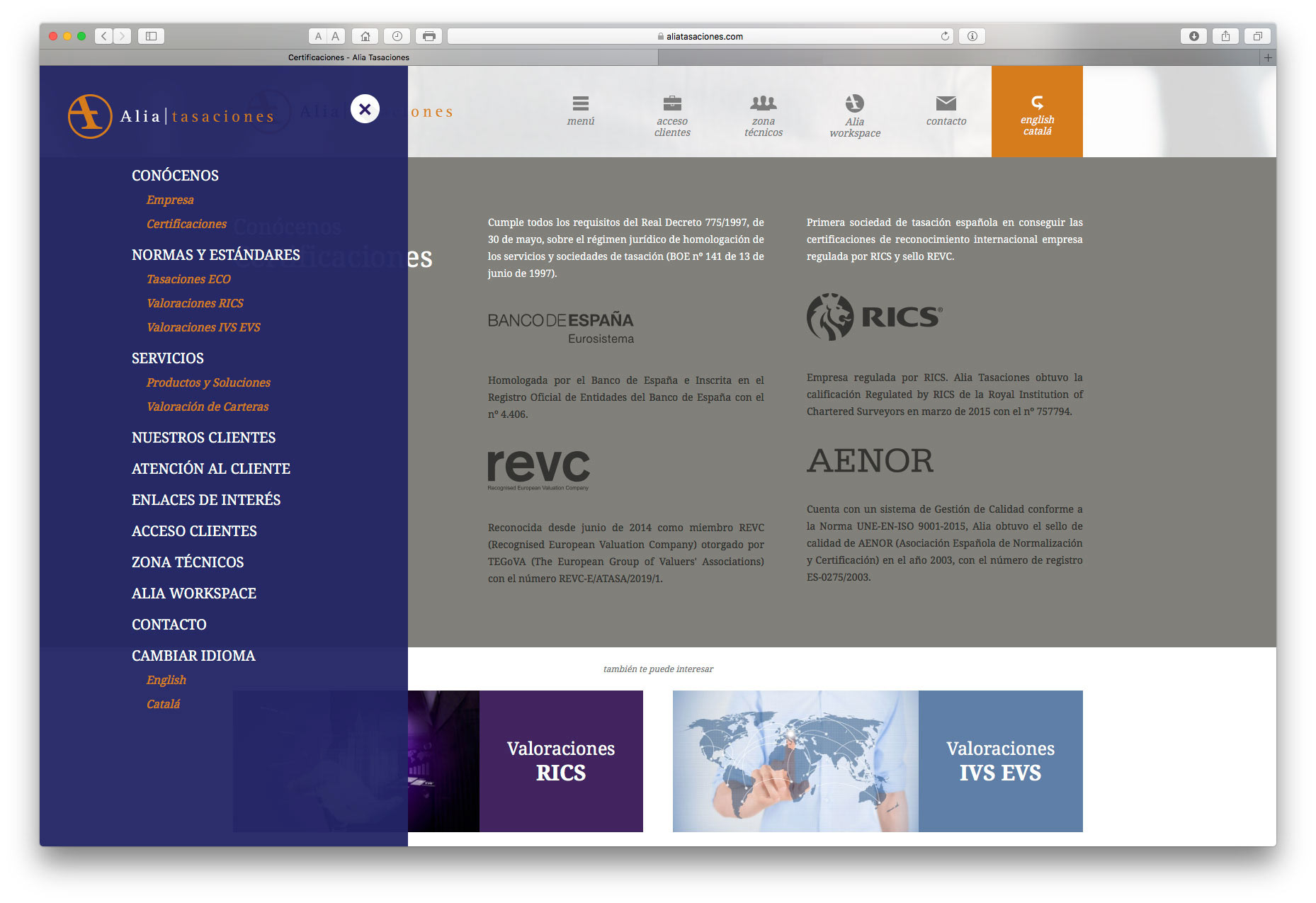The height and width of the screenshot is (903, 1316).
Task: Click the RICS lion logo
Action: pyautogui.click(x=875, y=317)
